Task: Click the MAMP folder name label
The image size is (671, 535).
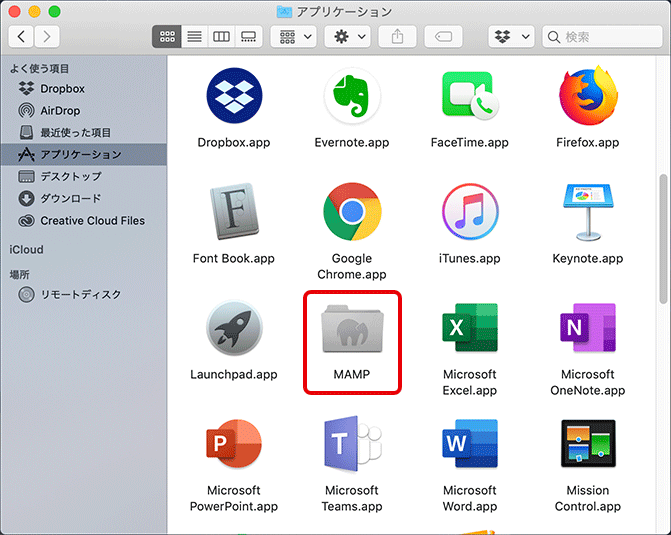Action: [352, 374]
